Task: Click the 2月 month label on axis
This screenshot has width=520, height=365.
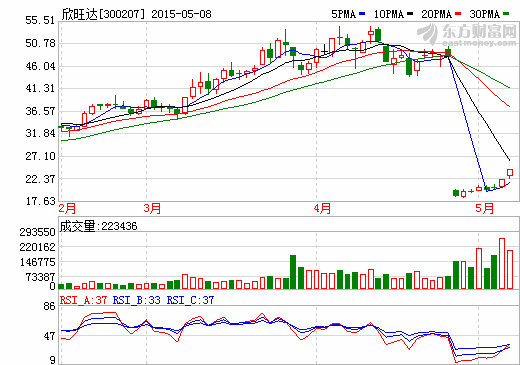Action: pos(67,208)
